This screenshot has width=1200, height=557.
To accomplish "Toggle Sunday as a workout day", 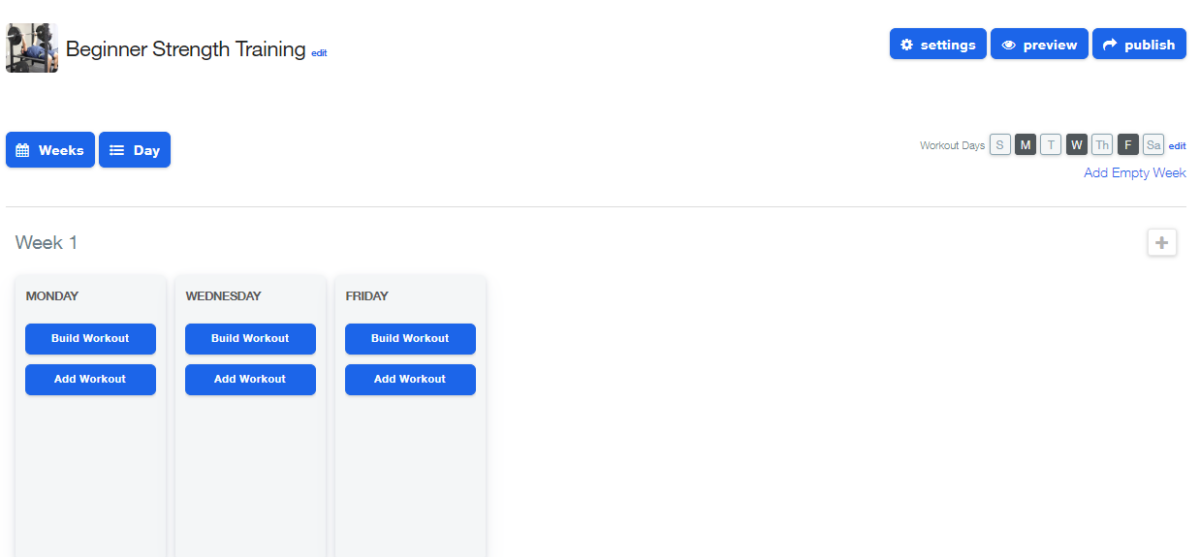I will tap(1000, 145).
